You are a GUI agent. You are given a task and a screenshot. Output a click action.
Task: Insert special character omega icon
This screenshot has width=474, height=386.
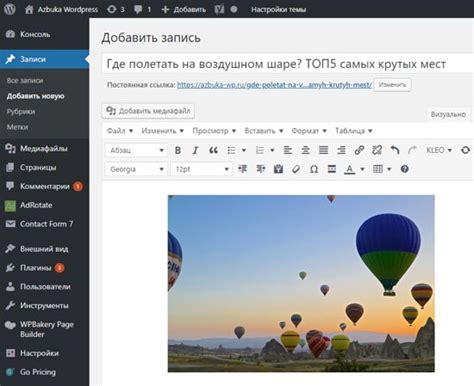314,169
